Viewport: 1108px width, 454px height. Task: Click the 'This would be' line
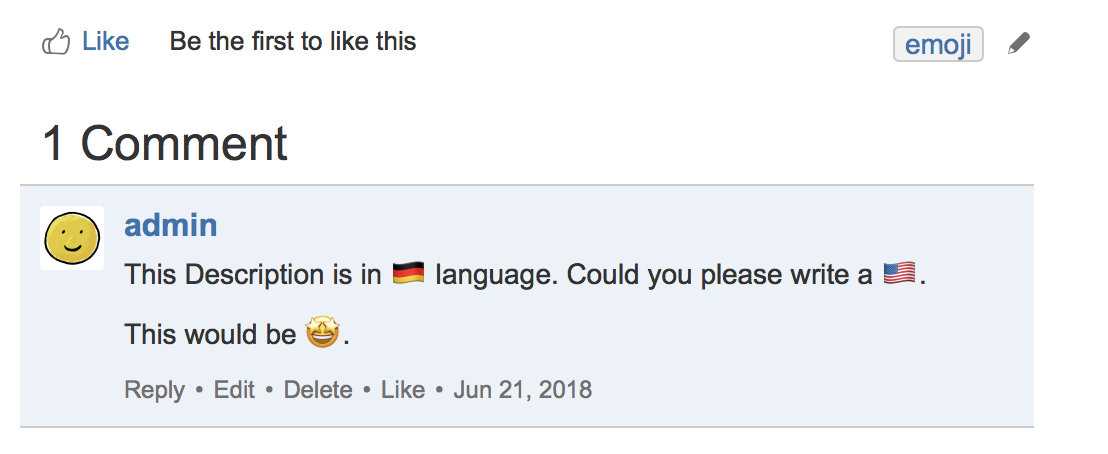[210, 334]
